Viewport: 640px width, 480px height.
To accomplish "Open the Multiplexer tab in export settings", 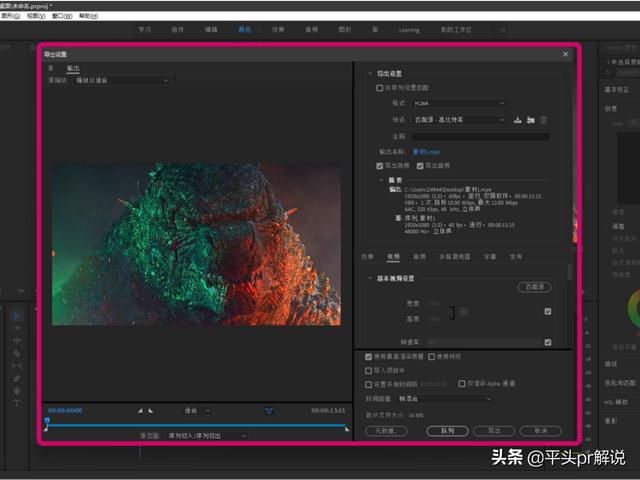I will point(454,256).
